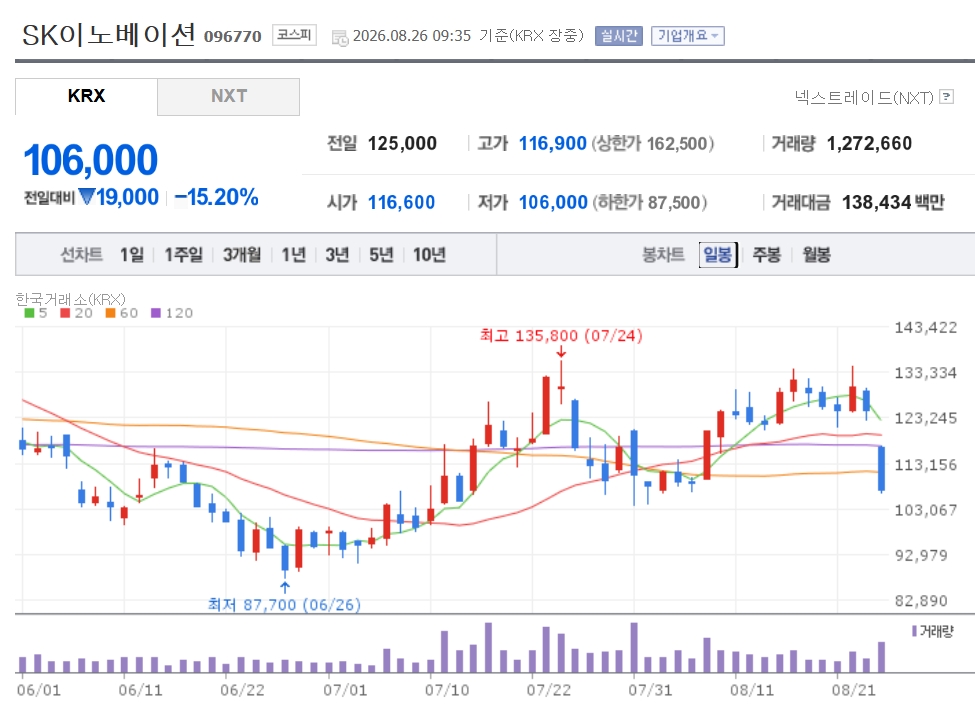975x712 pixels.
Task: Switch to the NXT tab
Action: (x=229, y=96)
